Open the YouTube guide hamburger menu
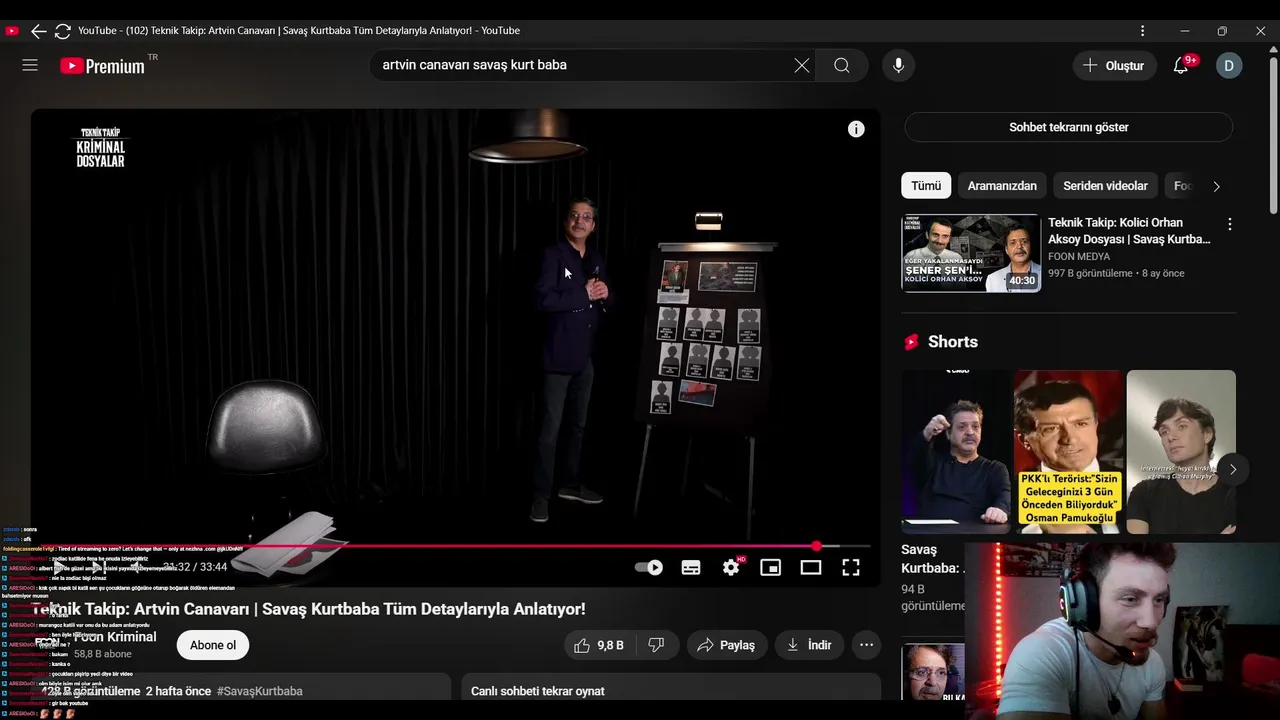Screen dimensions: 1280x720 (x=30, y=65)
